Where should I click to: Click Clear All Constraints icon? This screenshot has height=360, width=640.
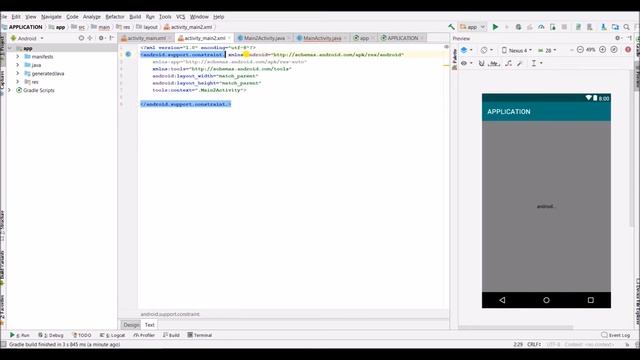(x=508, y=63)
